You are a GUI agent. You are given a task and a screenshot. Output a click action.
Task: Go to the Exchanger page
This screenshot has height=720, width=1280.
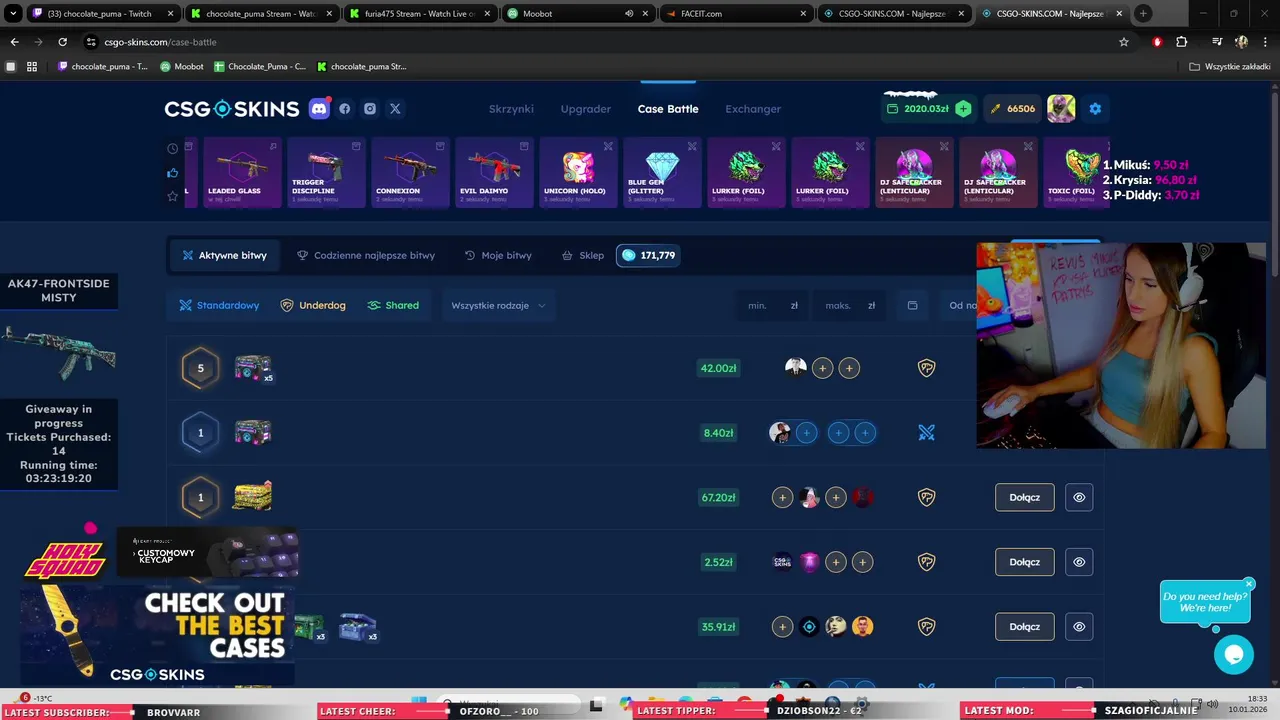point(753,109)
